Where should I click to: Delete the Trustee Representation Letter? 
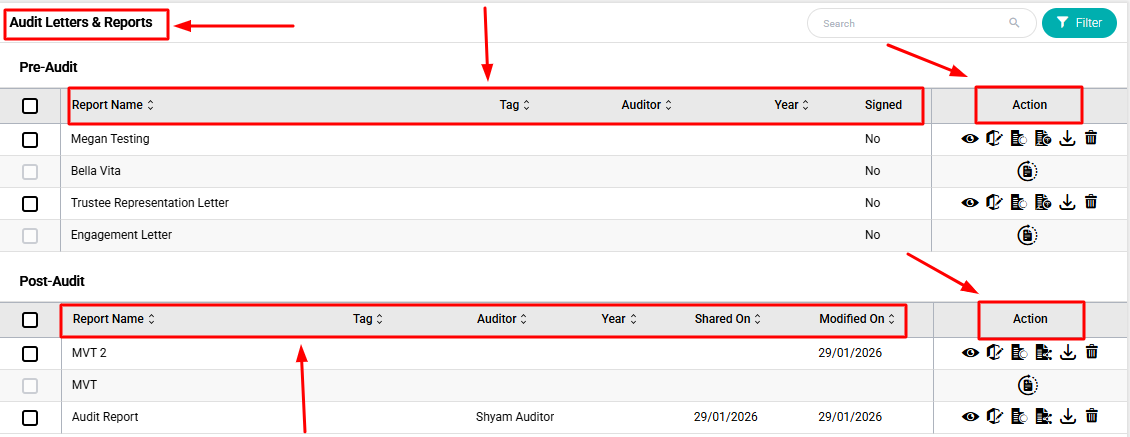tap(1091, 203)
